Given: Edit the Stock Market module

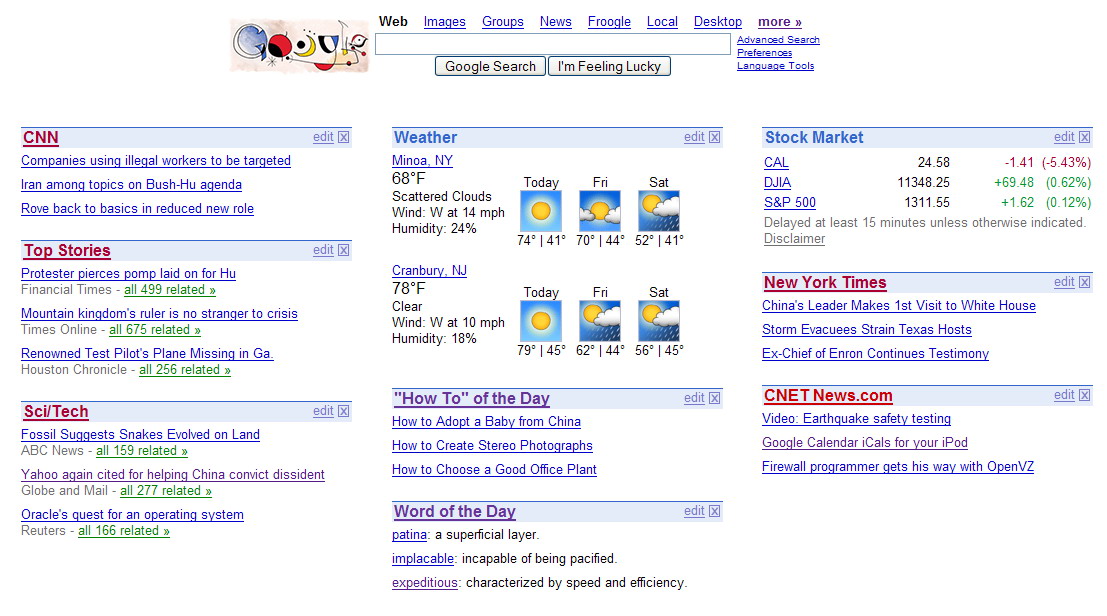Looking at the screenshot, I should pos(1064,137).
